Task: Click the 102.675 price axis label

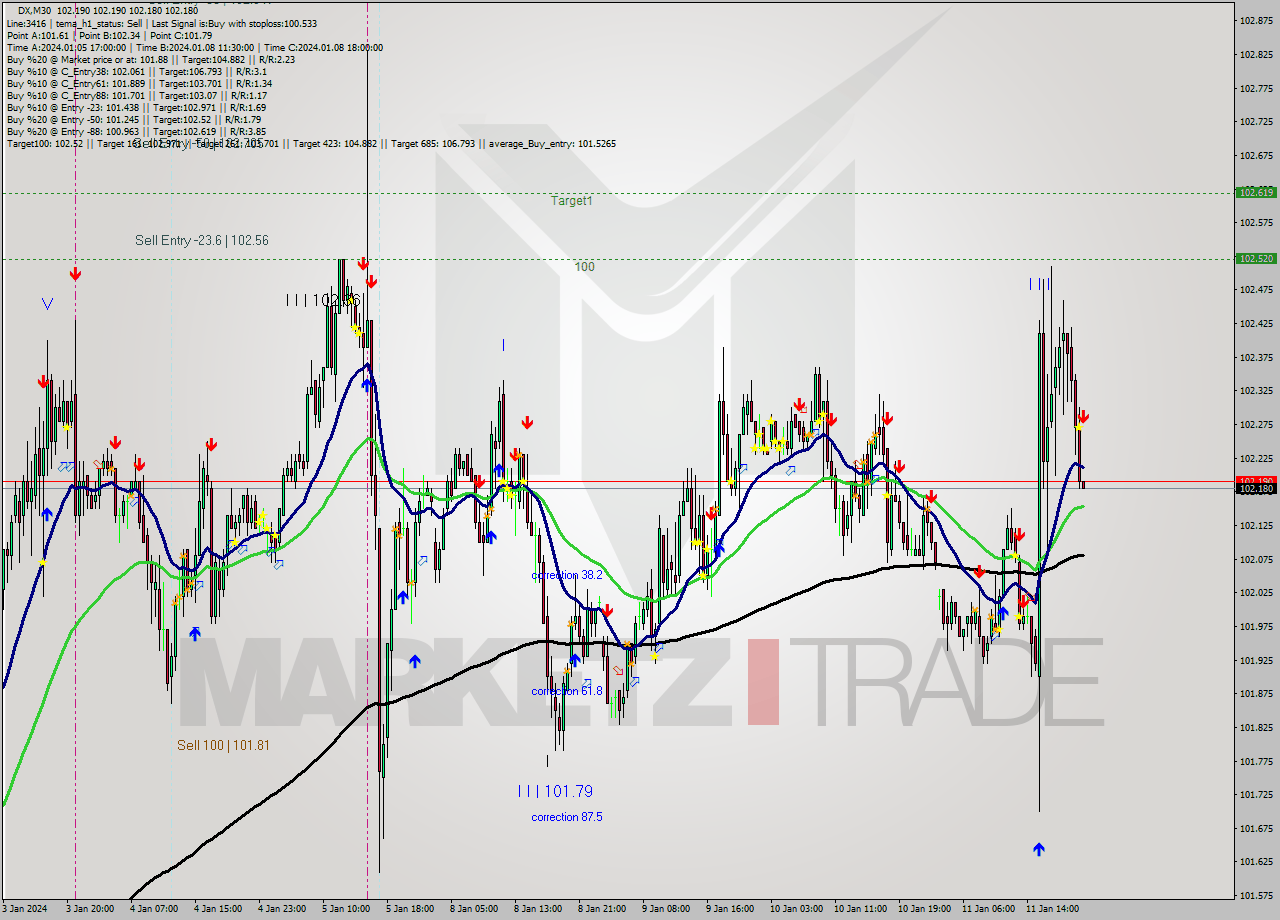Action: (1256, 155)
